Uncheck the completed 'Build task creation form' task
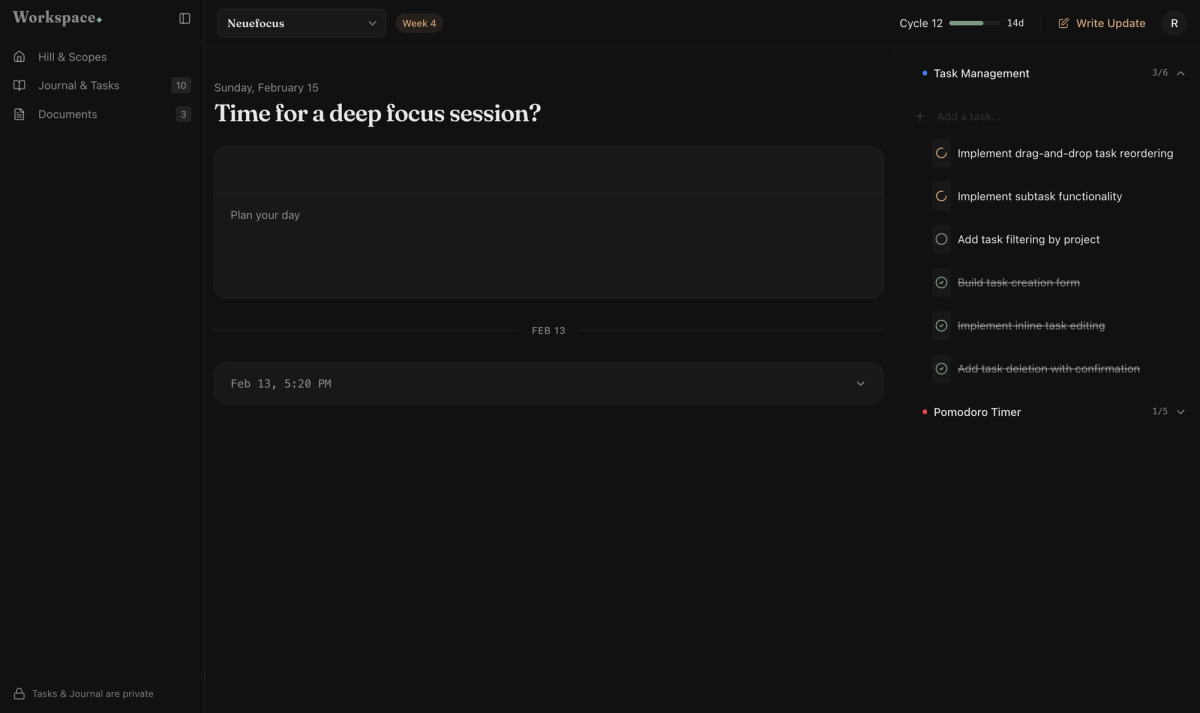The image size is (1200, 713). tap(941, 282)
